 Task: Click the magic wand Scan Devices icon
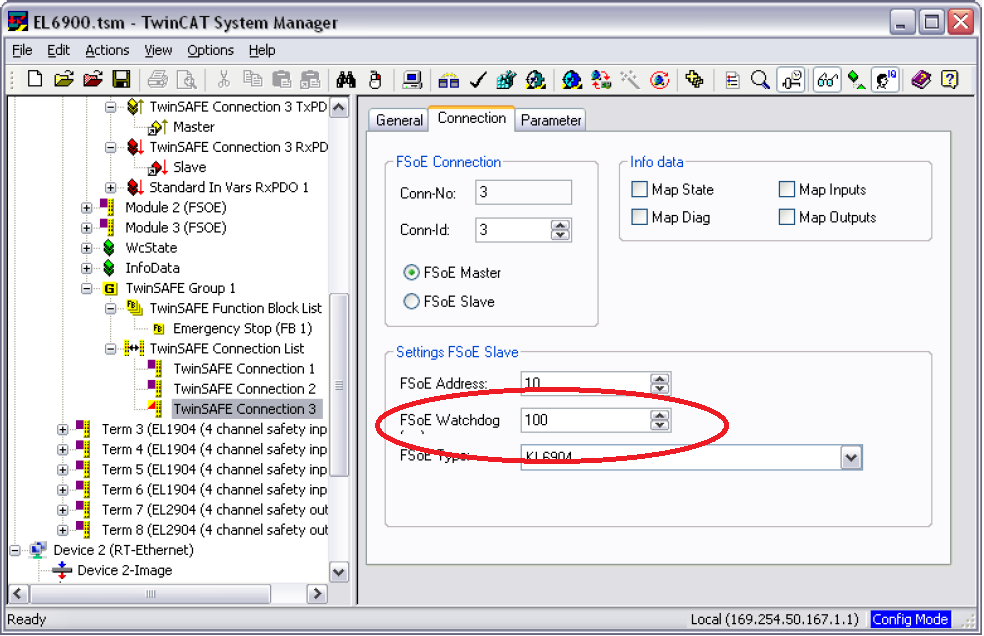pyautogui.click(x=629, y=80)
